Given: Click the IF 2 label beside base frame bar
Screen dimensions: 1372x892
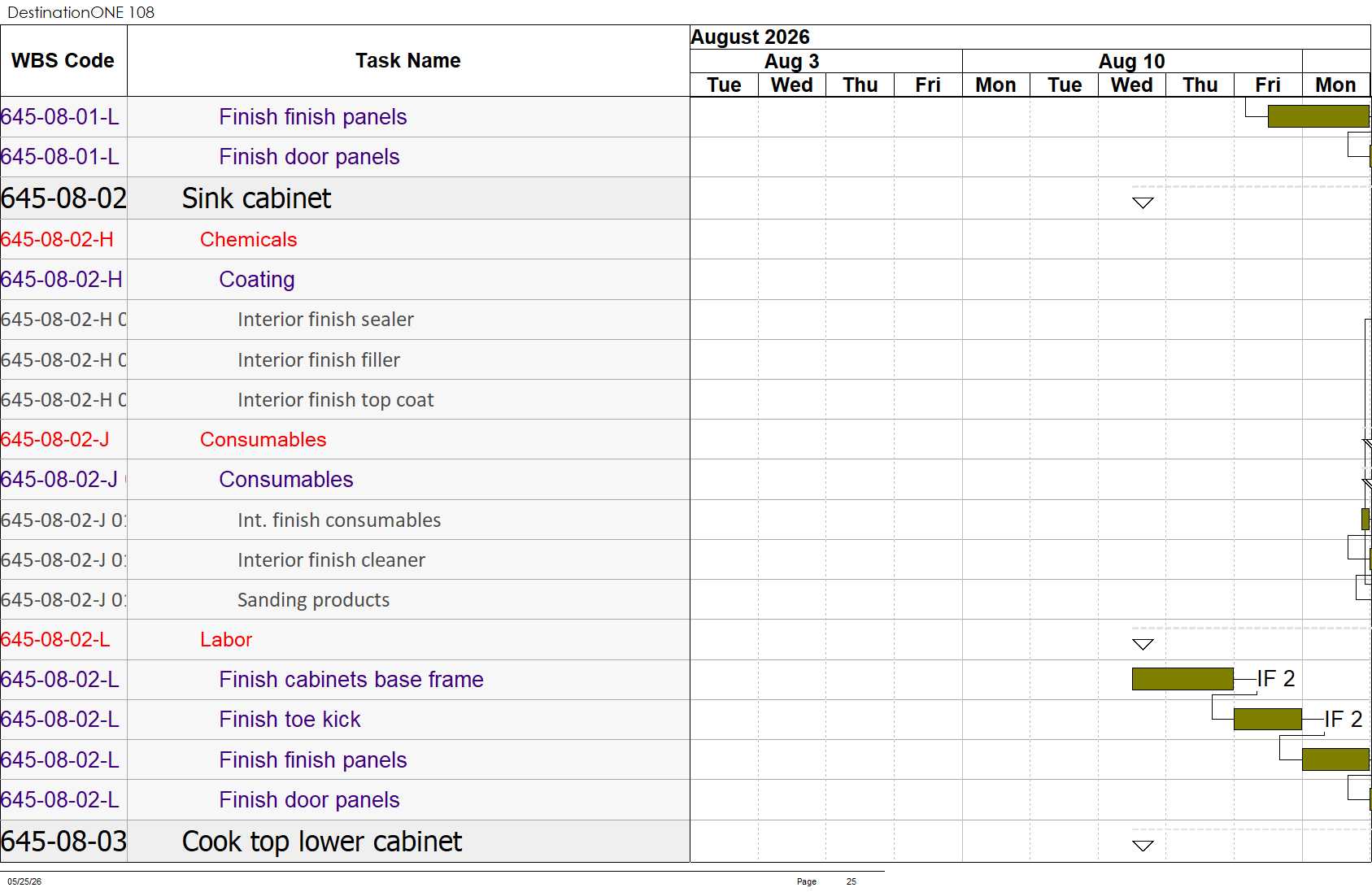Looking at the screenshot, I should pos(1275,678).
